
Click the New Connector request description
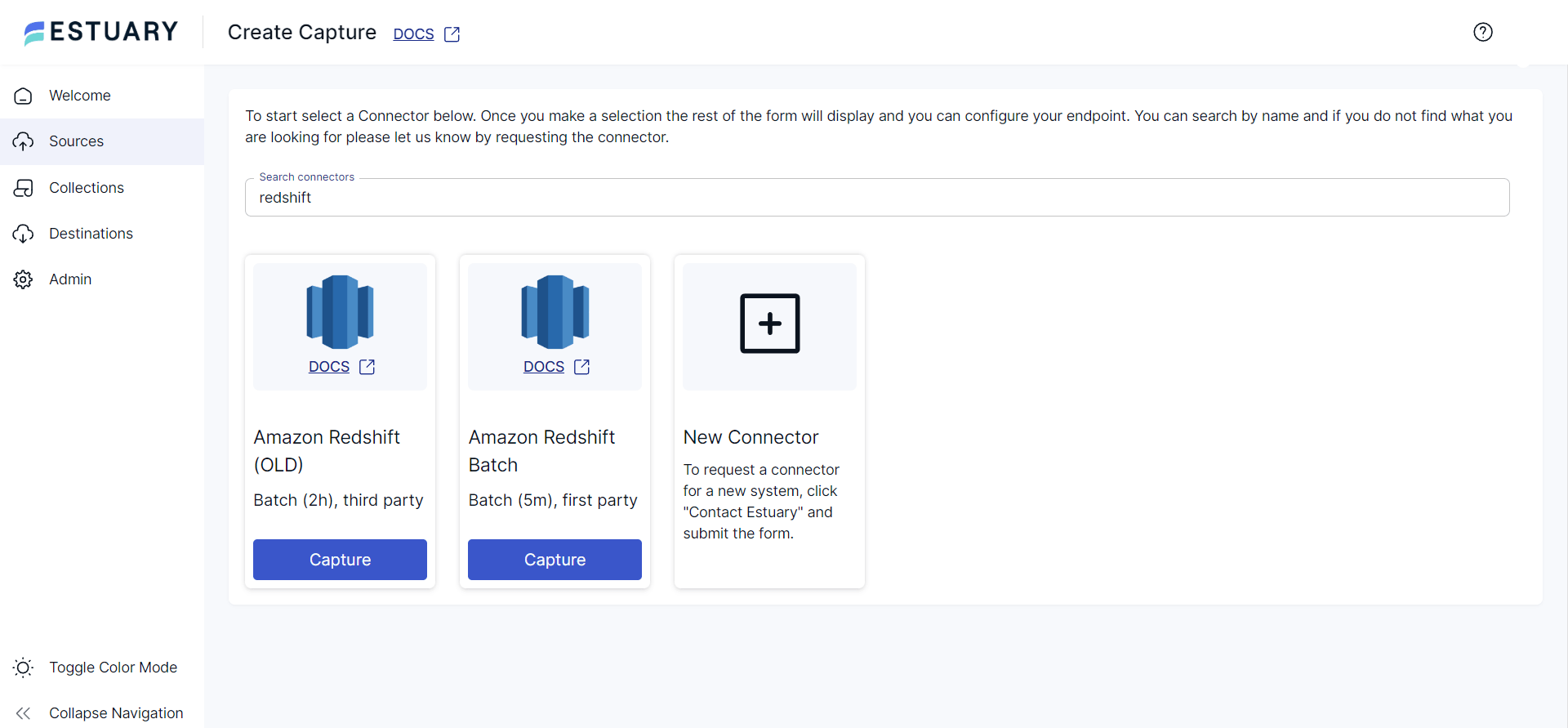coord(761,502)
